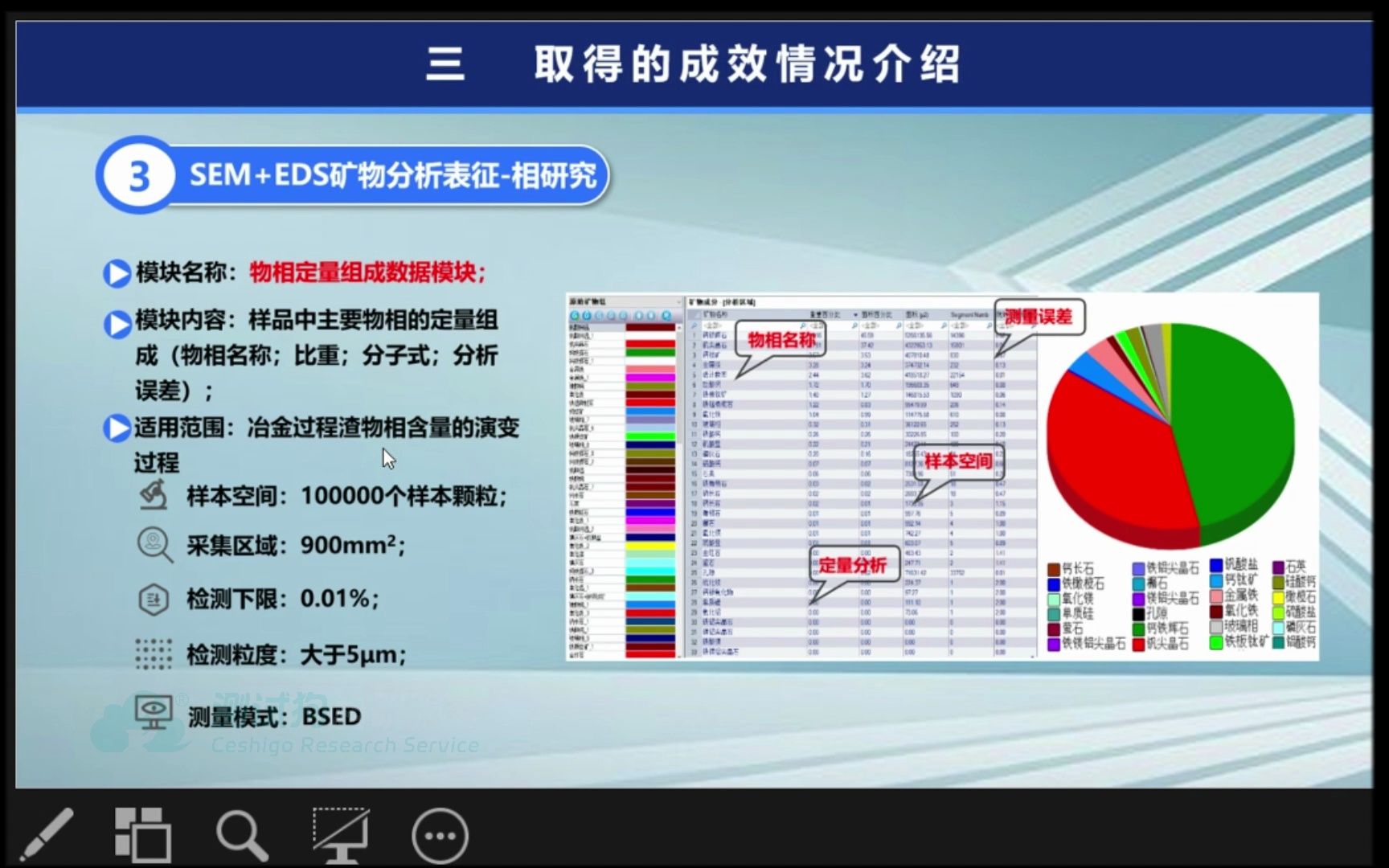Image resolution: width=1389 pixels, height=868 pixels.
Task: Click the microscope icon for 样本空间
Action: [x=153, y=495]
